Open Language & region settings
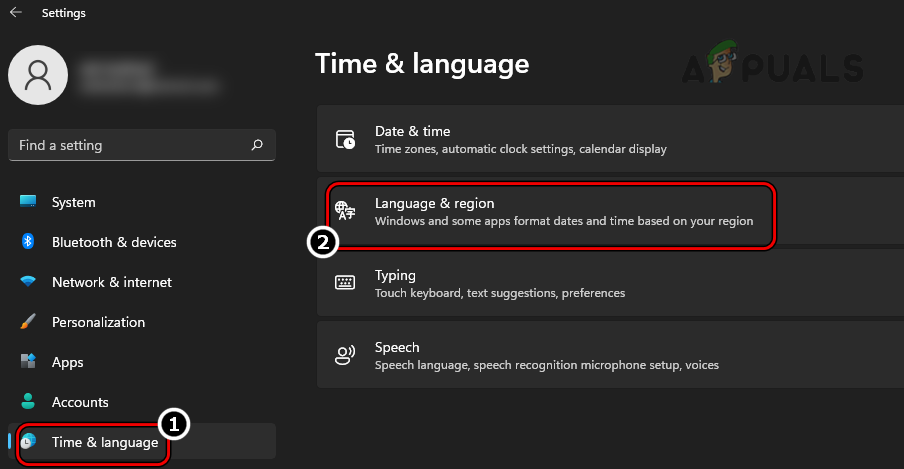 [x=564, y=211]
